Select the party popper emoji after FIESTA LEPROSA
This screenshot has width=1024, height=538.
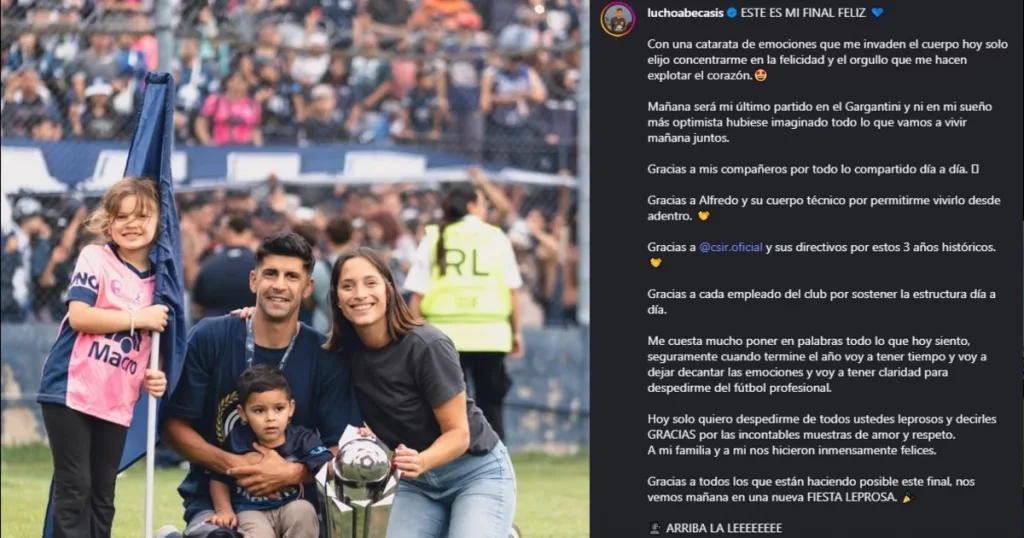908,498
